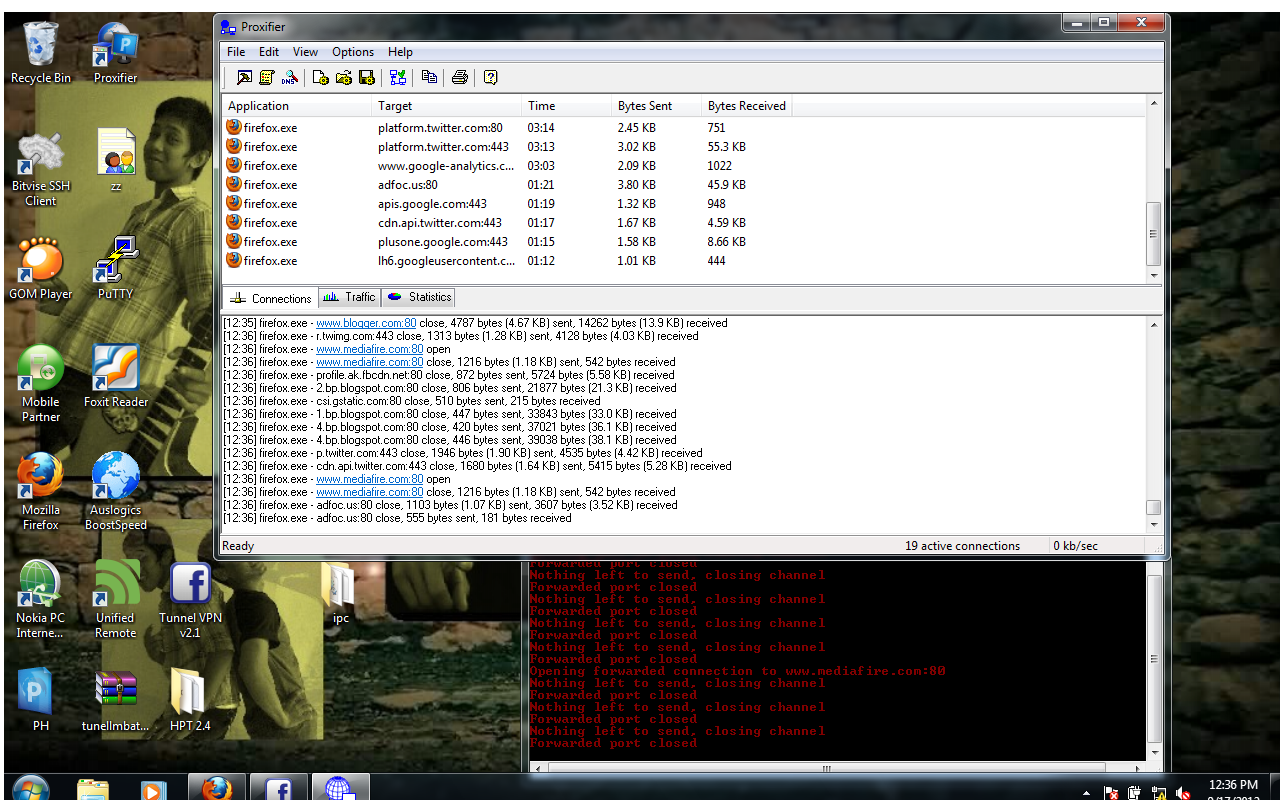The width and height of the screenshot is (1280, 800).
Task: Select the Bitvise SSH Client desktop icon
Action: point(41,170)
